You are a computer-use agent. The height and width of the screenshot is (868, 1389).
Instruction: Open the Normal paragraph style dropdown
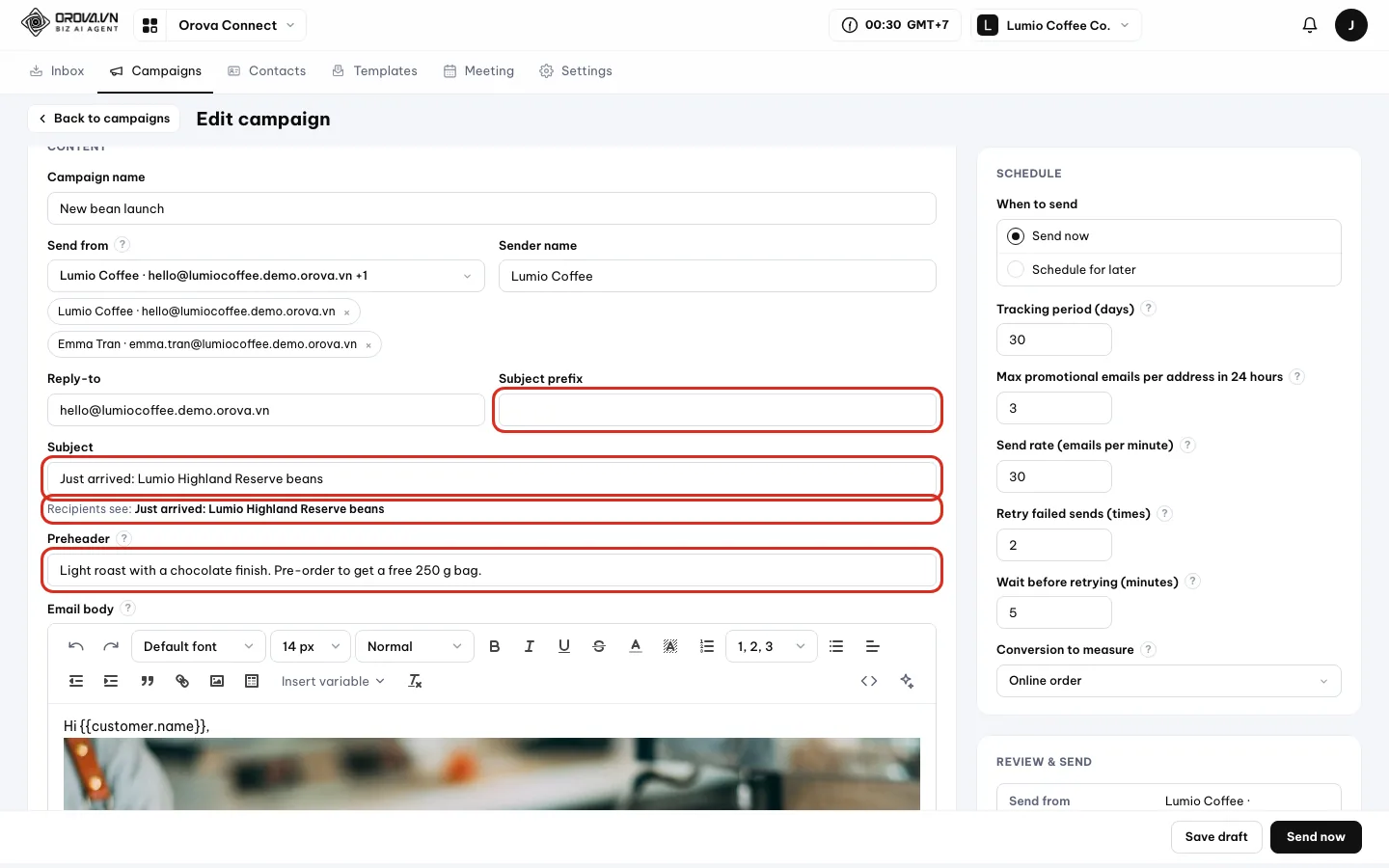[x=415, y=646]
